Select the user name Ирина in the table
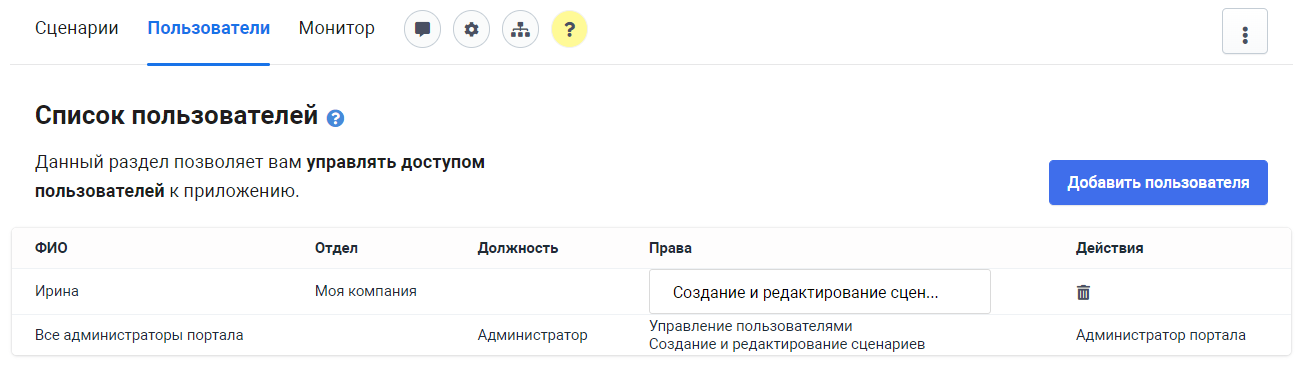 pos(57,291)
